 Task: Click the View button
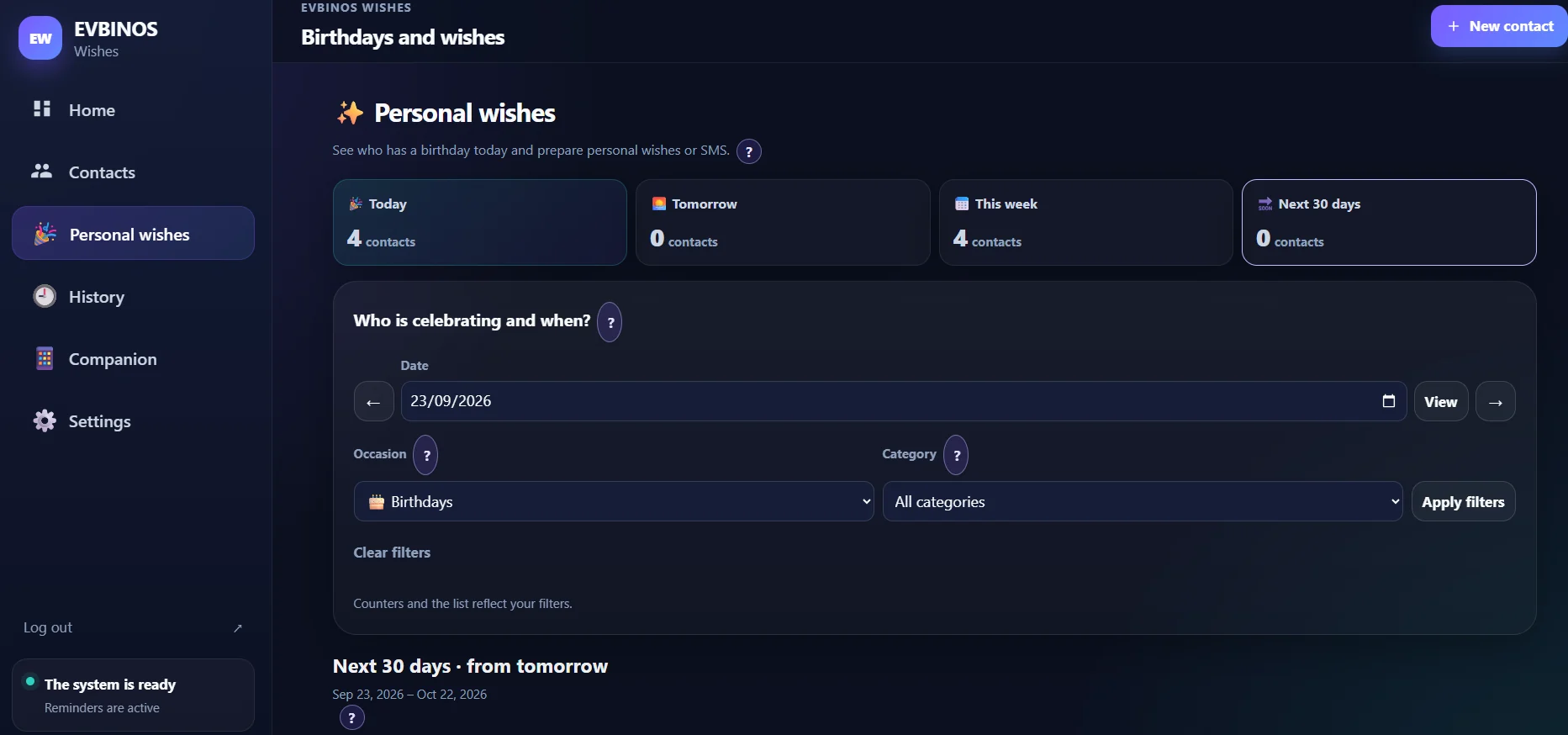1441,401
